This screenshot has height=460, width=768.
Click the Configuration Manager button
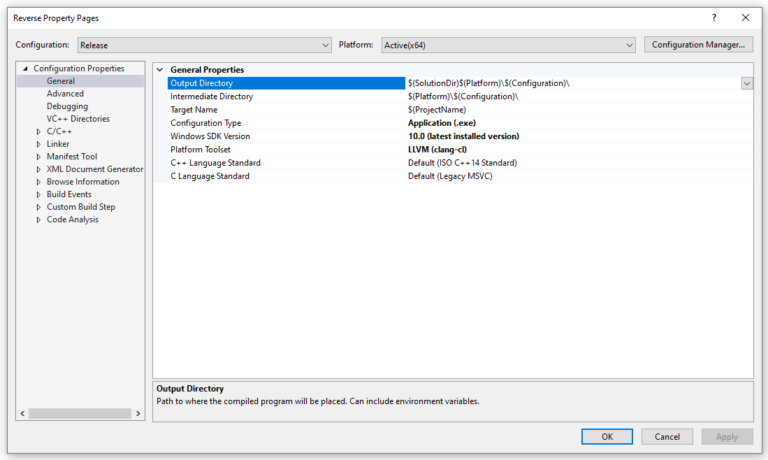[x=698, y=45]
